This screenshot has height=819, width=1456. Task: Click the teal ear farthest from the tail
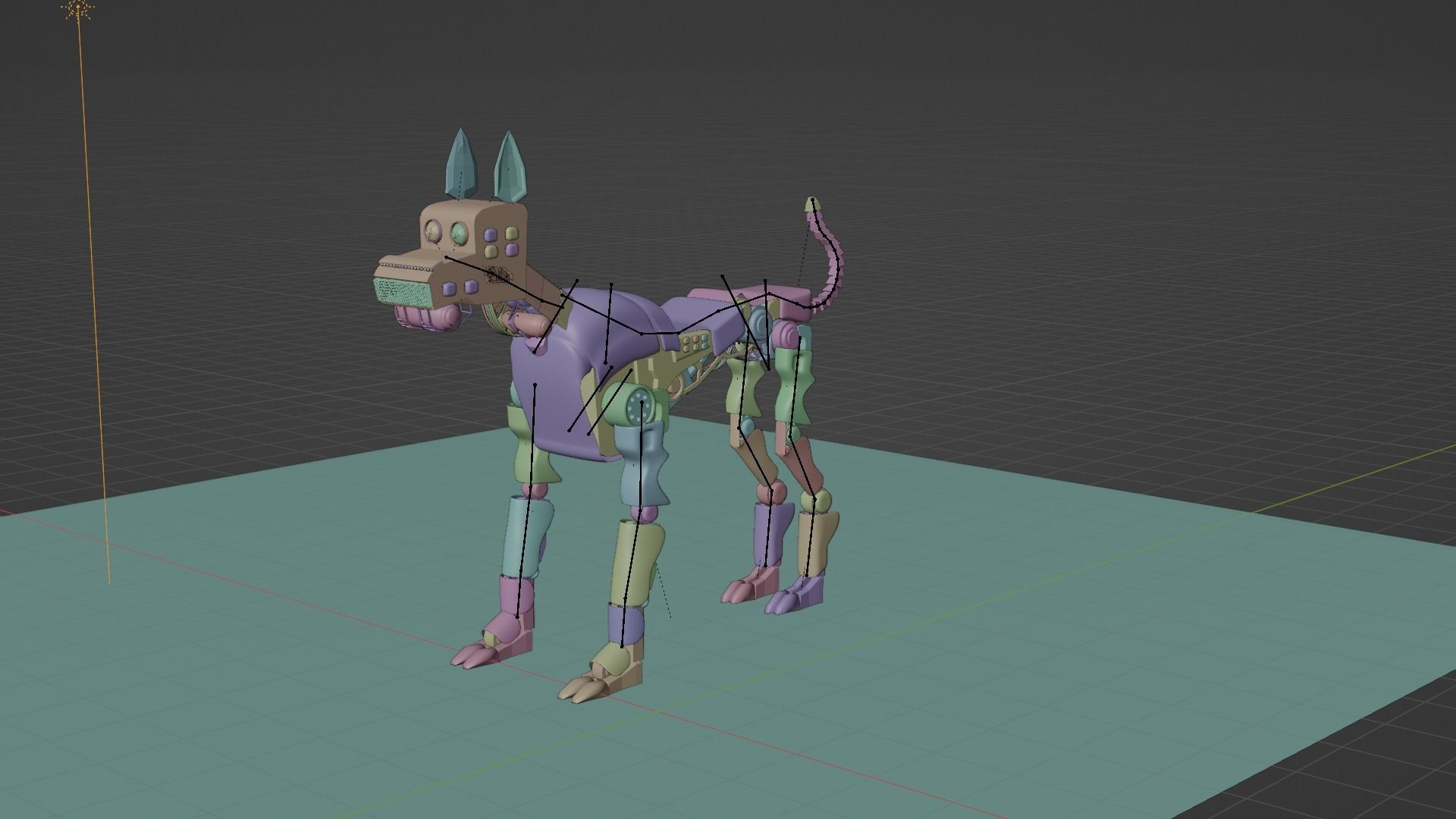click(x=460, y=165)
